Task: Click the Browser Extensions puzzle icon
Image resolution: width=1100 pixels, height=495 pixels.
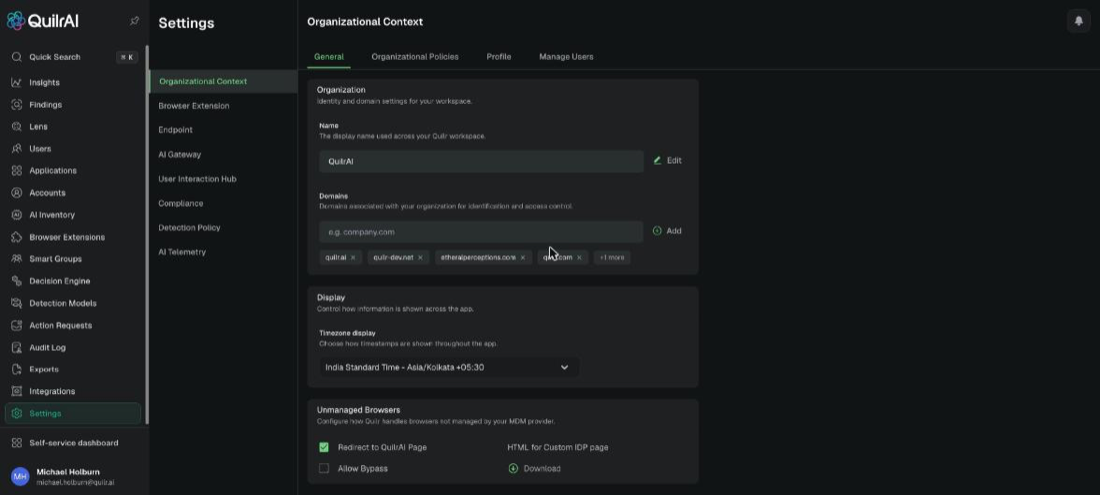Action: (17, 237)
